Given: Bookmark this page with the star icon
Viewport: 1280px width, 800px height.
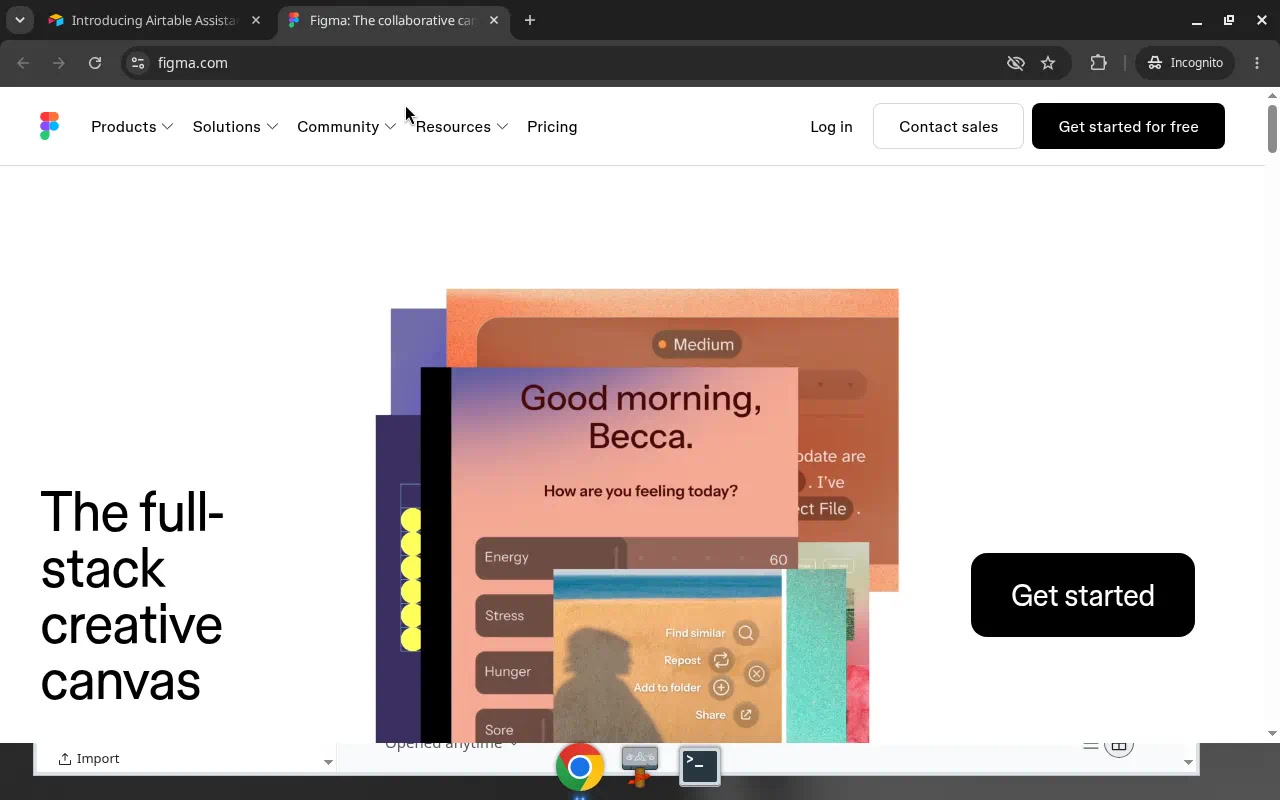Looking at the screenshot, I should (1048, 63).
